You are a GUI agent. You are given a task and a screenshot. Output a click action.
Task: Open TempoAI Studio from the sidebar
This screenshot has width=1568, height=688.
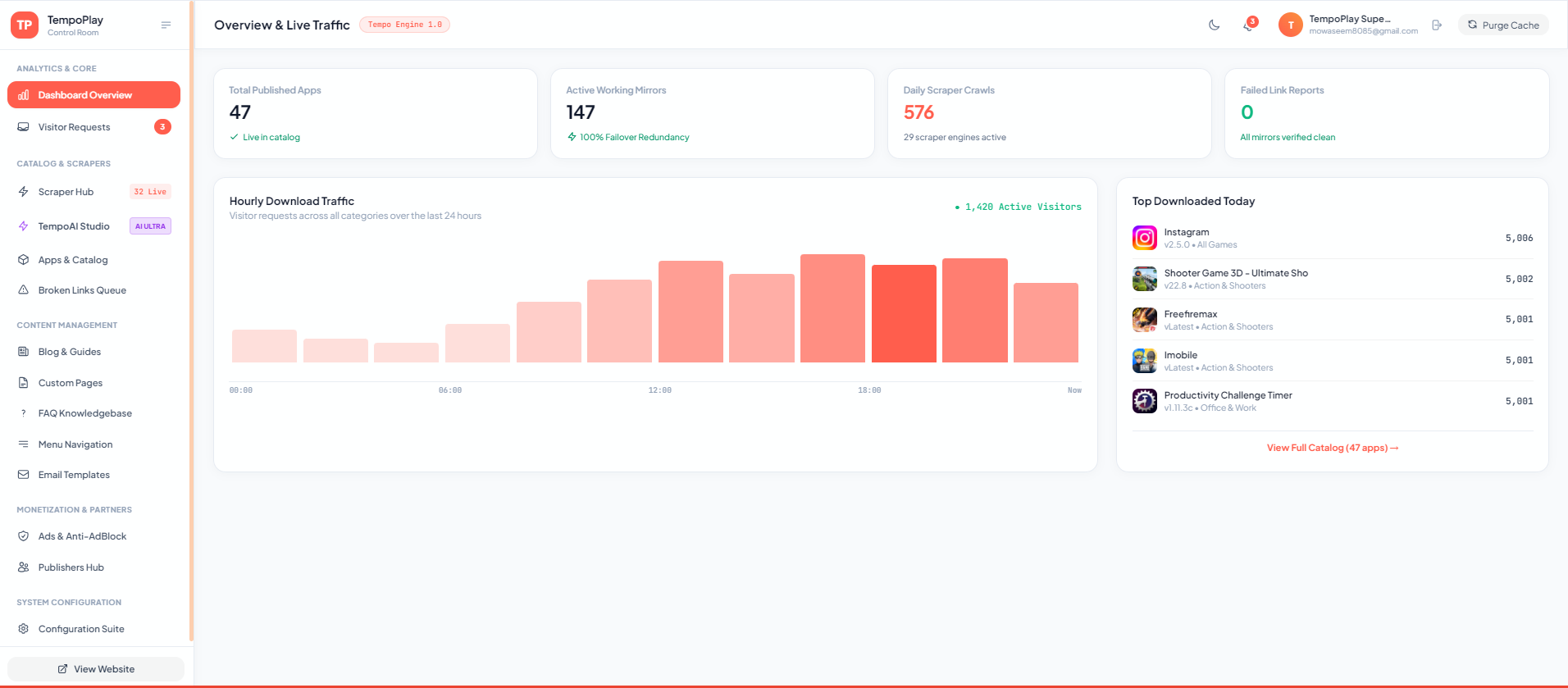coord(93,226)
